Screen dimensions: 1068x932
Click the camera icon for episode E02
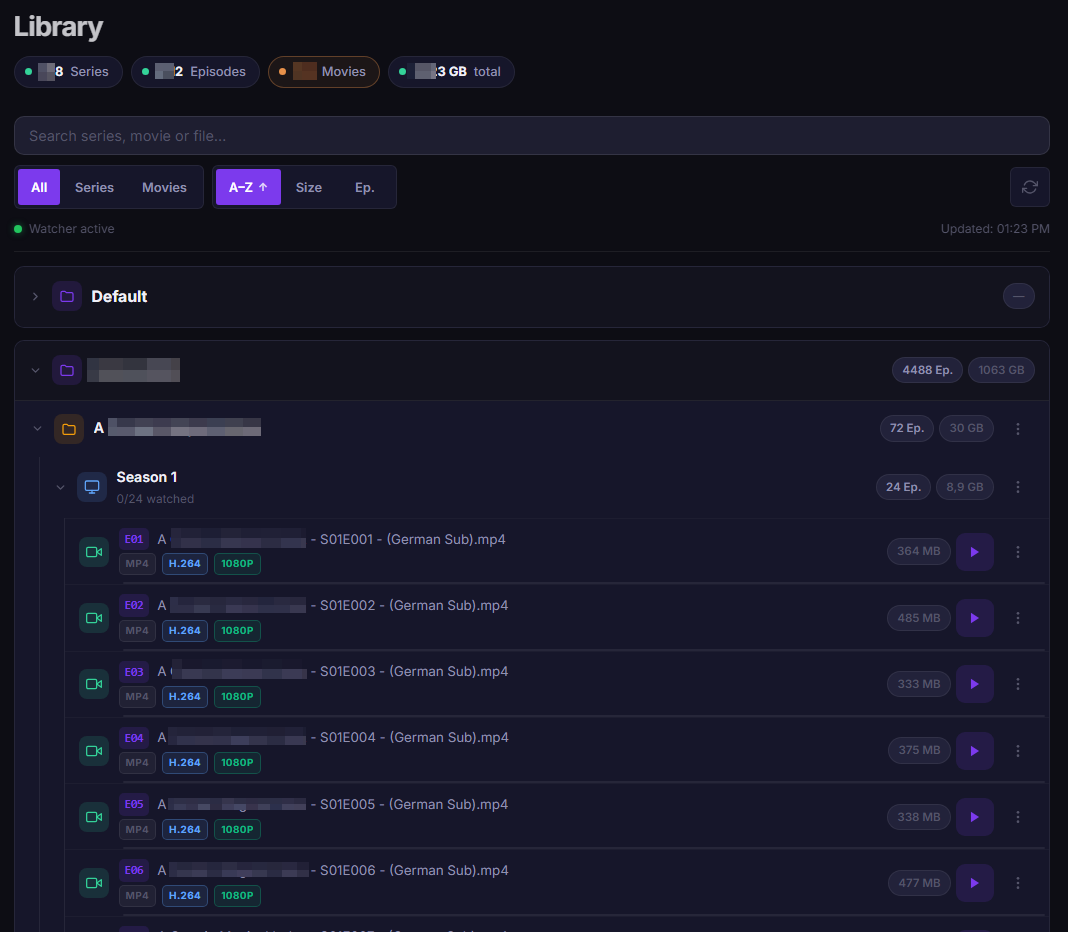click(94, 618)
